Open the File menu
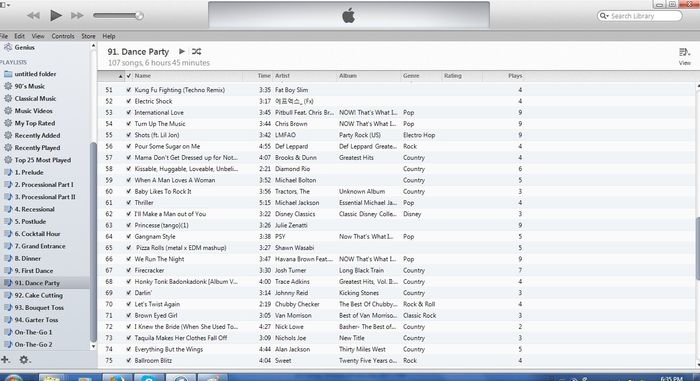 pyautogui.click(x=4, y=36)
